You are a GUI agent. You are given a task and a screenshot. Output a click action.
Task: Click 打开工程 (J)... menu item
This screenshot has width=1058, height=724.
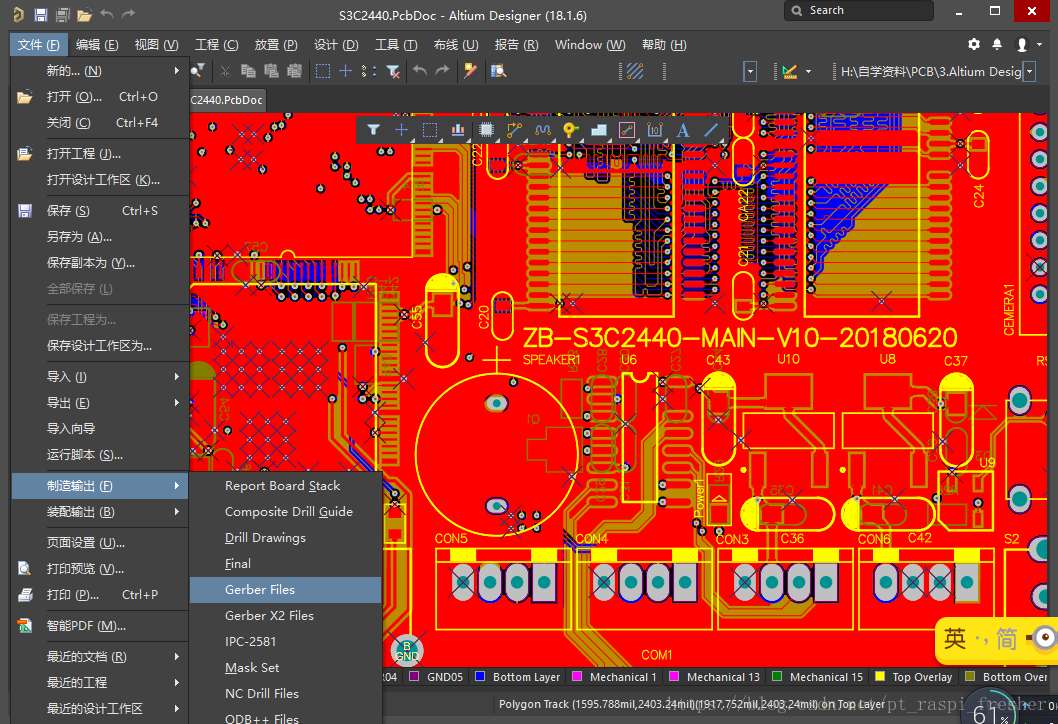point(100,154)
